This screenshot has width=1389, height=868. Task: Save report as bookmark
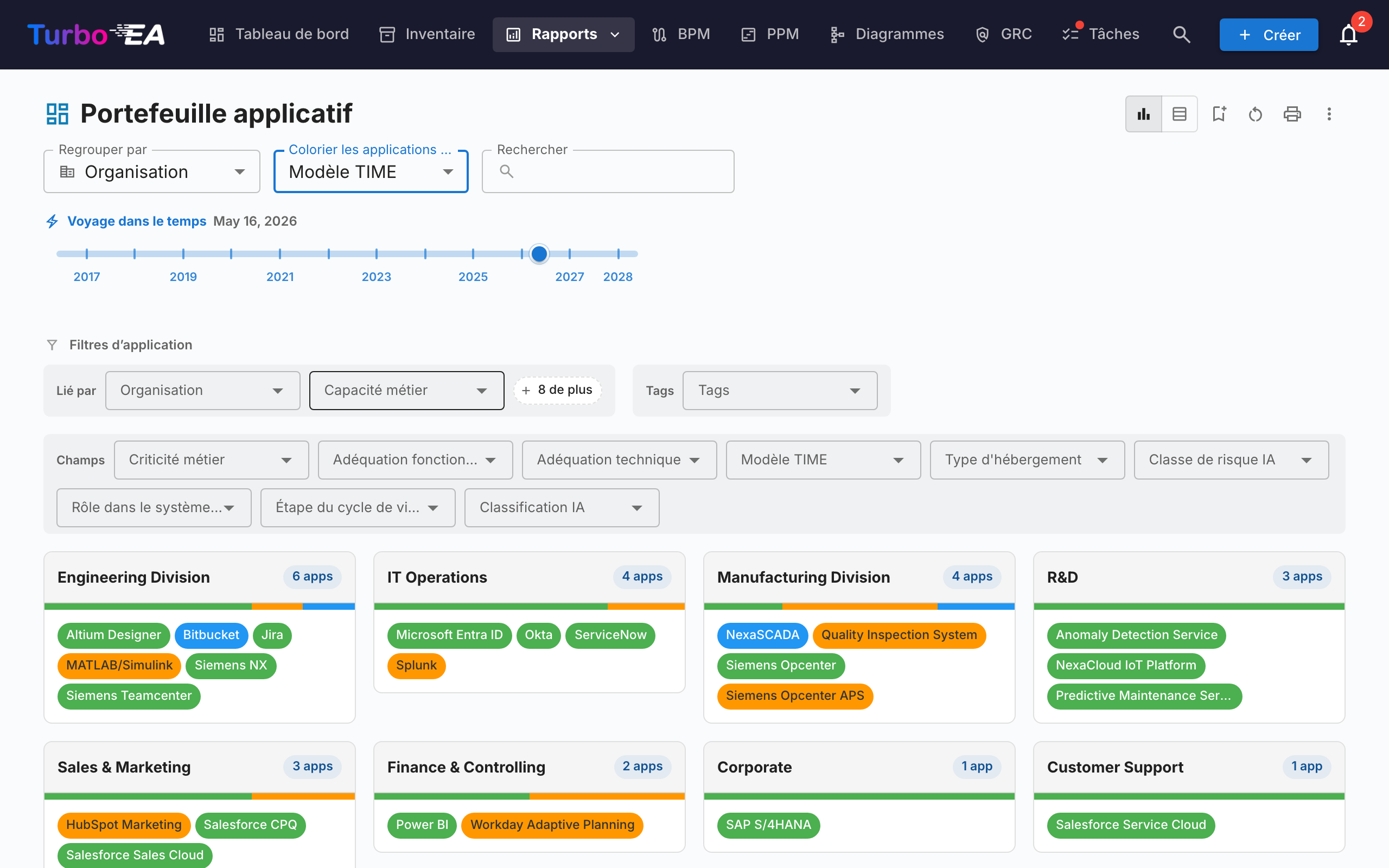point(1219,114)
